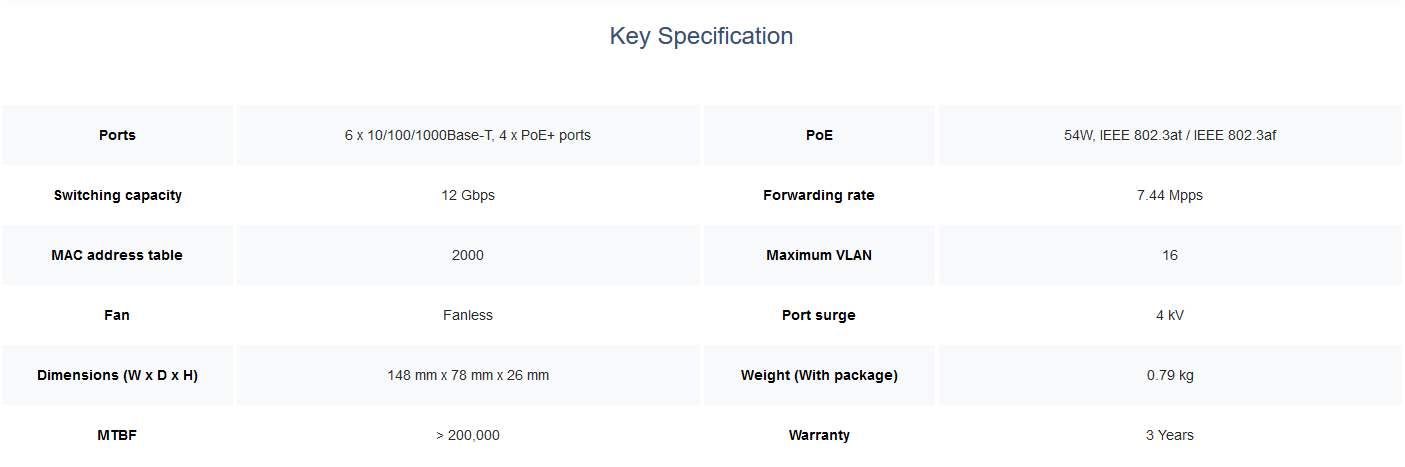
Task: Select the Ports label cell
Action: click(117, 135)
